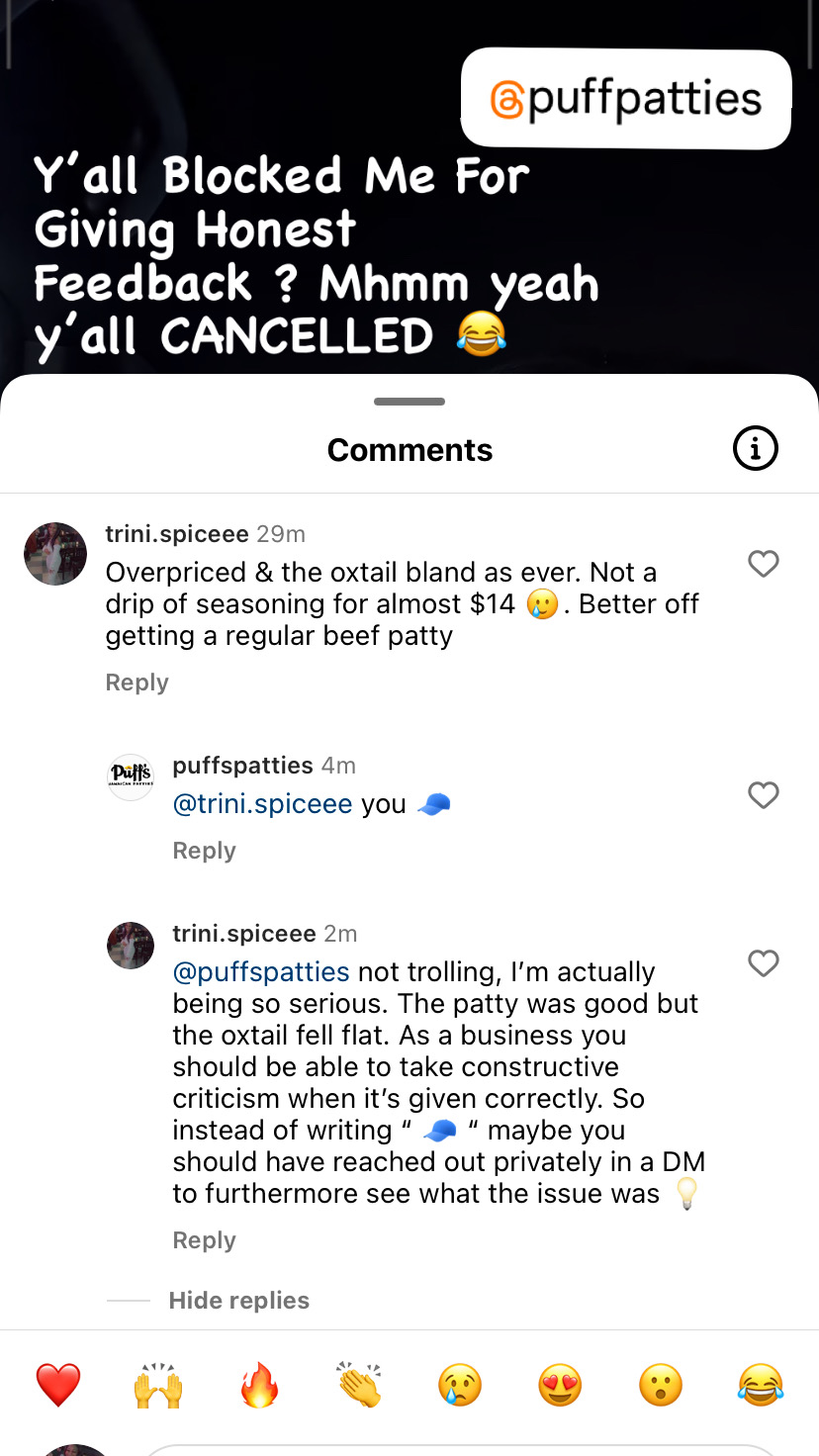Send the surprised face emoji reaction
The width and height of the screenshot is (819, 1456).
pos(661,1384)
